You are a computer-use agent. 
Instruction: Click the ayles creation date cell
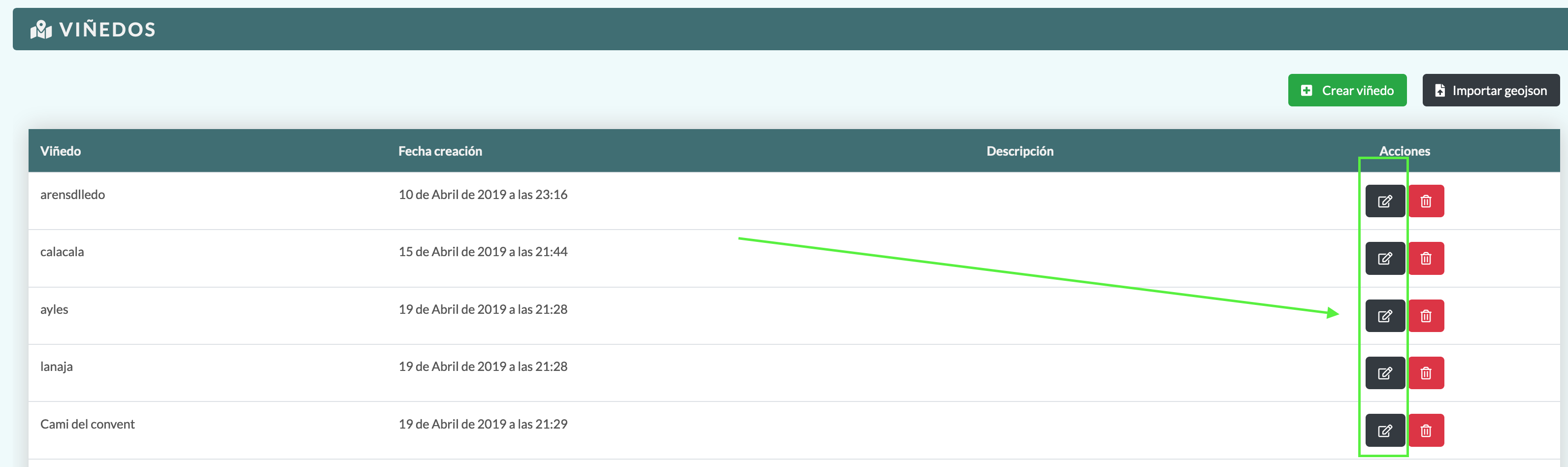point(483,309)
